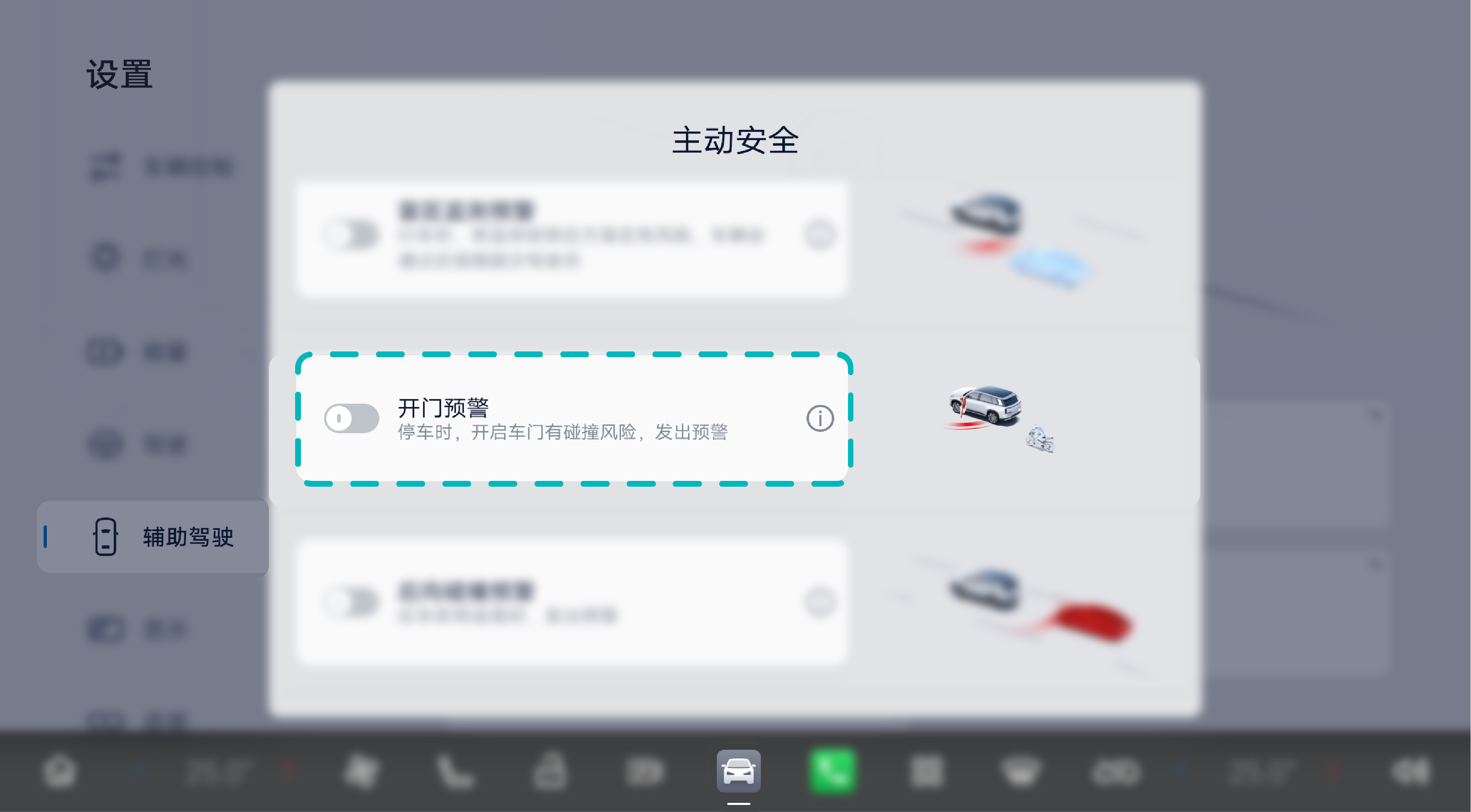Toggle the switch in the blurred top card

(351, 235)
